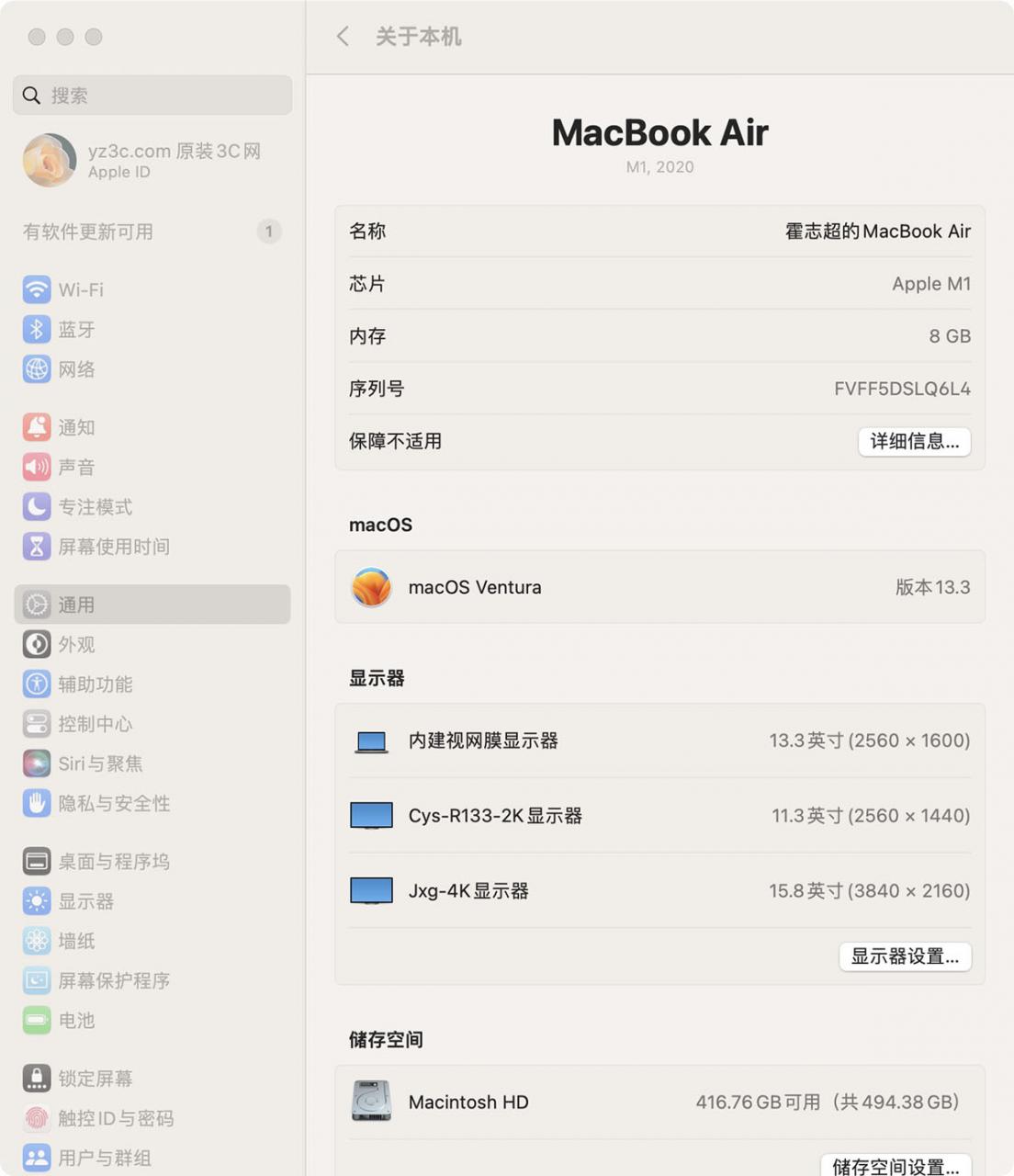Click the macOS version 版本 13.3 text
The height and width of the screenshot is (1176, 1014).
pos(933,587)
